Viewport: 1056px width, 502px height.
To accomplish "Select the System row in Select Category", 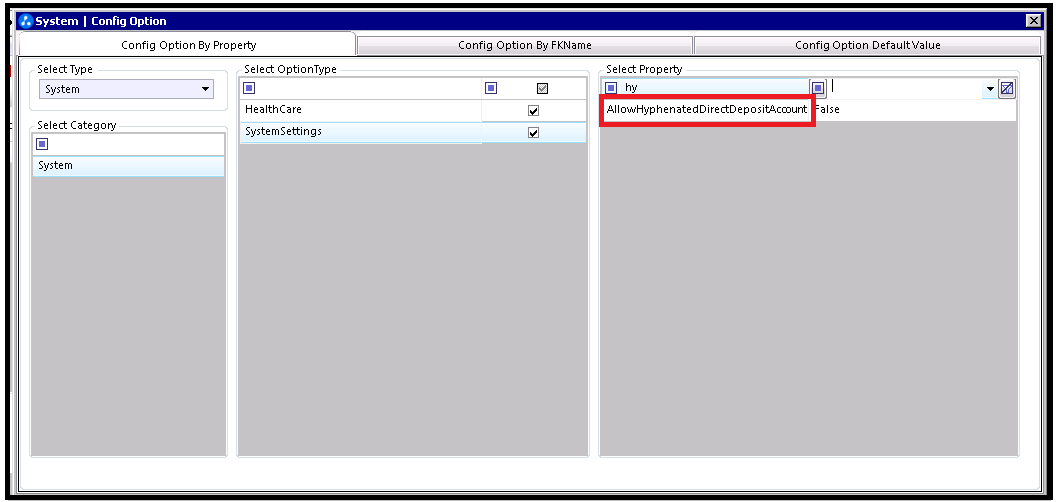I will (128, 166).
